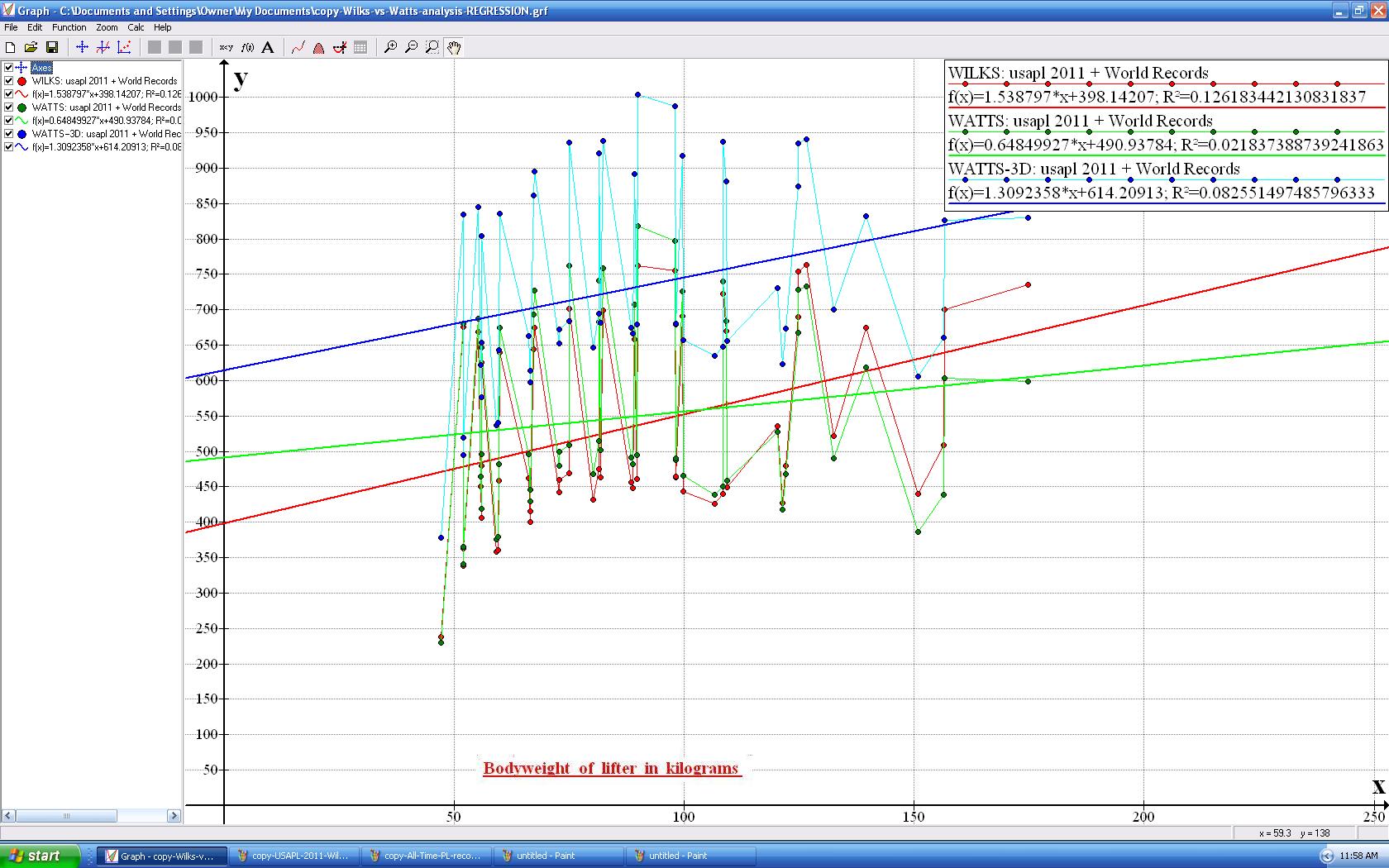Click legend text 'f(x)=0.64849927*x+490.93784'

coord(1062,145)
